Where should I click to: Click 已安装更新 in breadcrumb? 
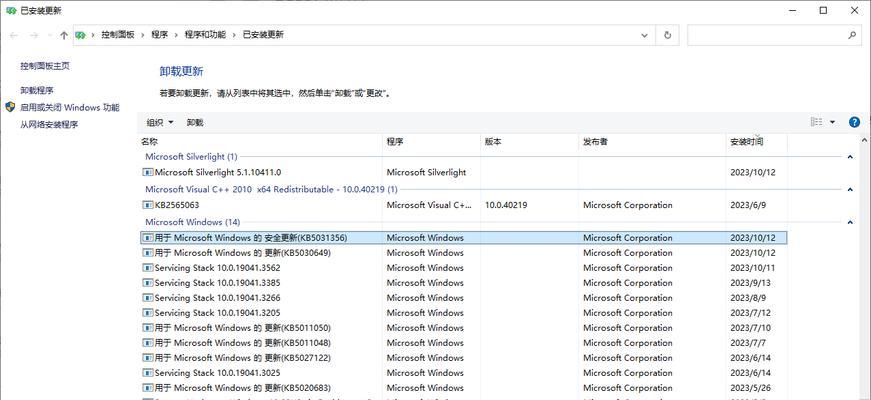click(x=263, y=35)
